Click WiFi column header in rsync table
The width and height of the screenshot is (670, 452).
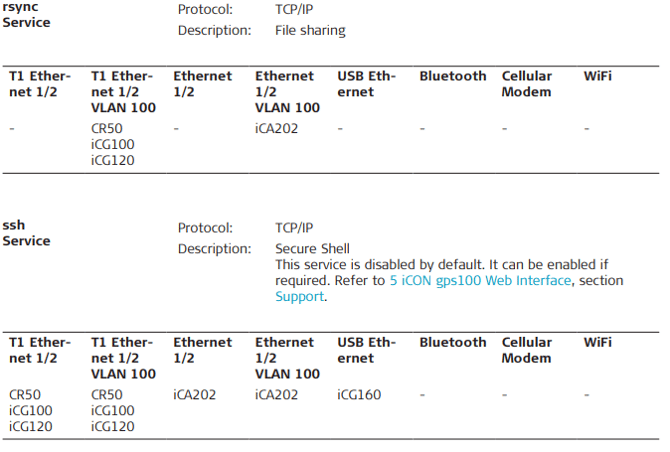point(598,76)
